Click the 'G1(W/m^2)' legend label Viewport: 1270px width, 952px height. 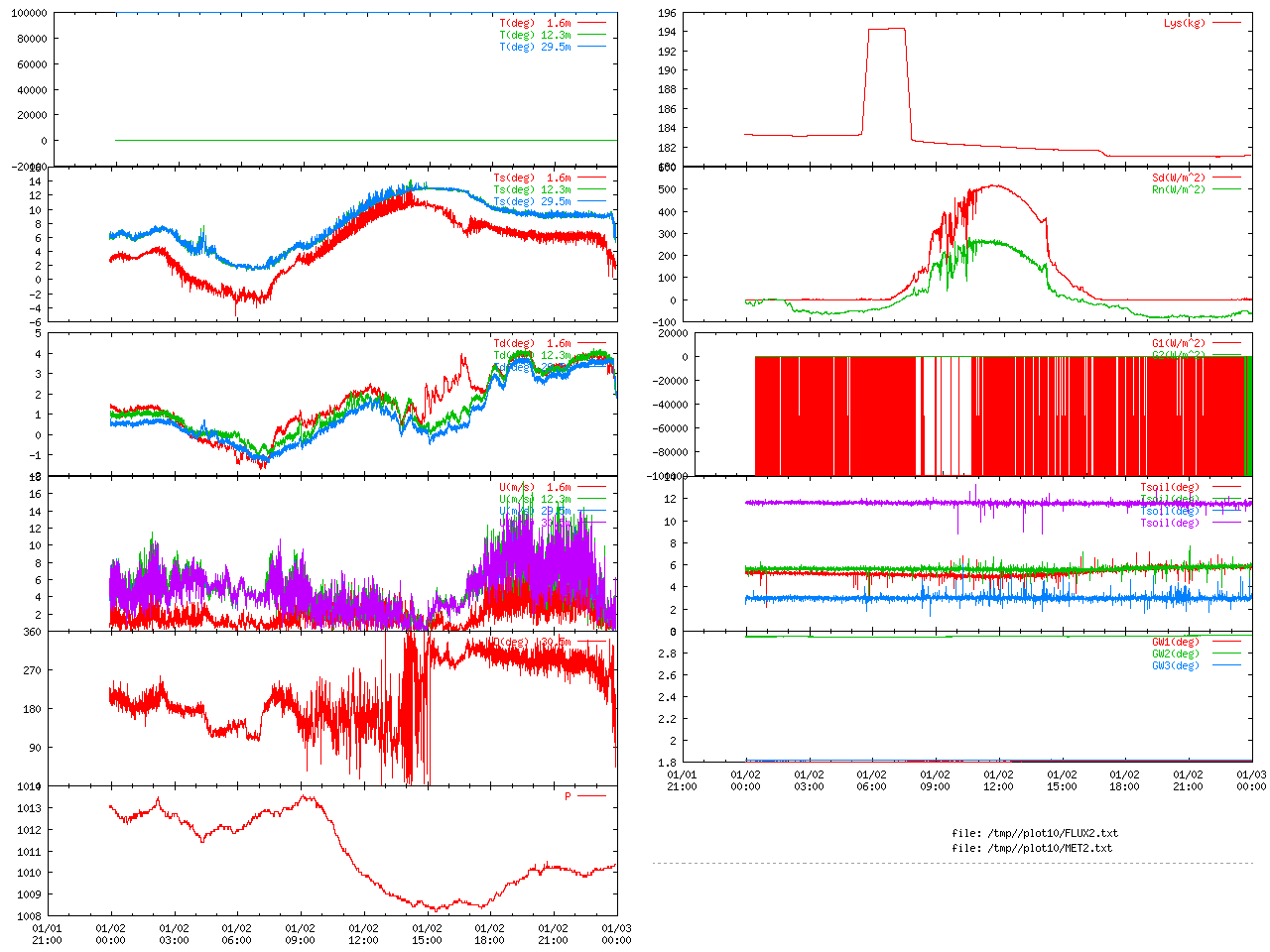pyautogui.click(x=1179, y=343)
